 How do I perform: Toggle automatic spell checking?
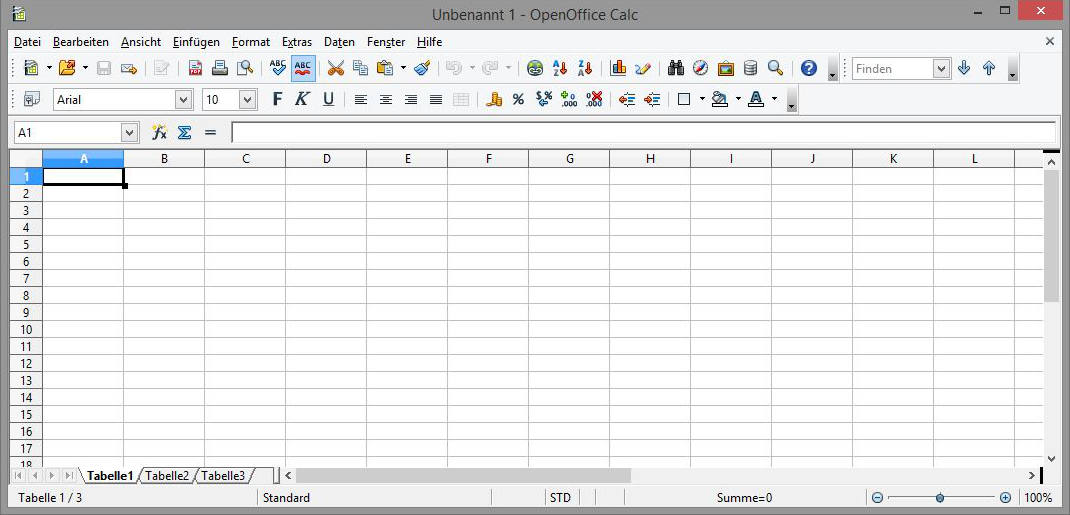click(303, 68)
